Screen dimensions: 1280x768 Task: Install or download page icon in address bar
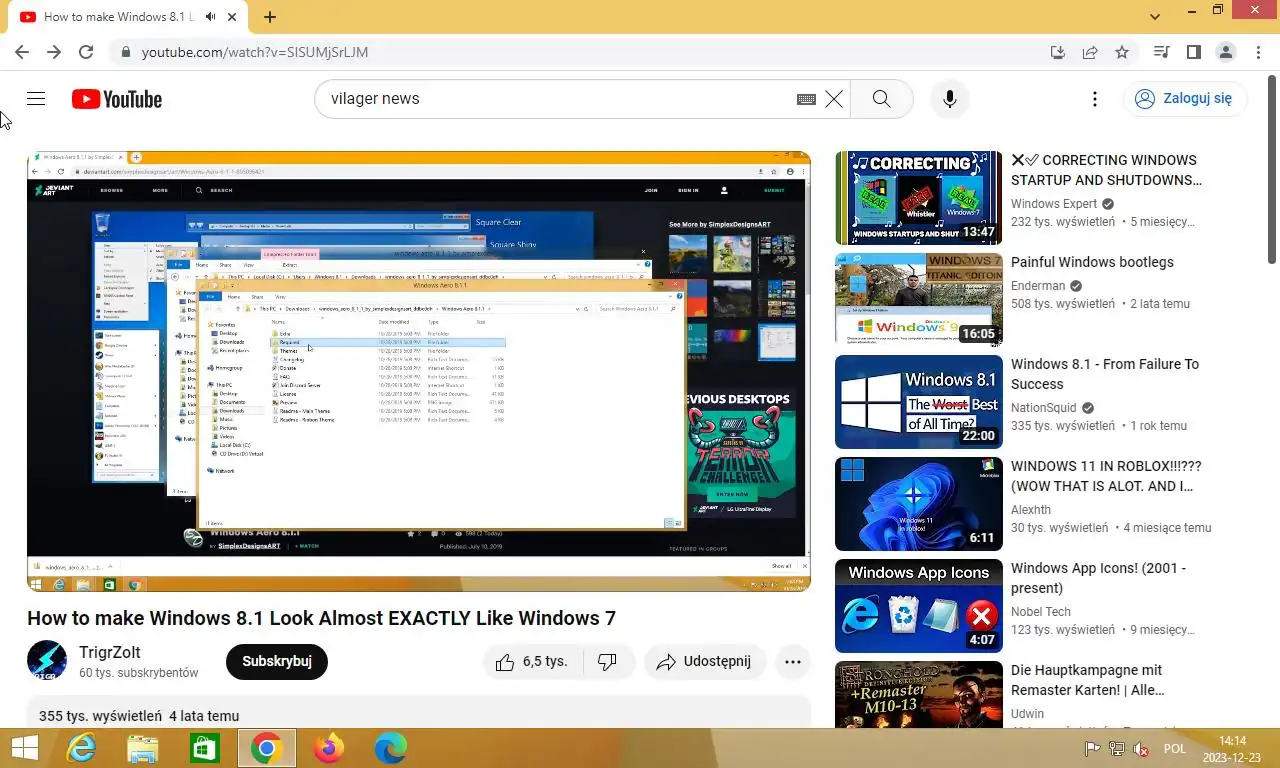[1058, 52]
